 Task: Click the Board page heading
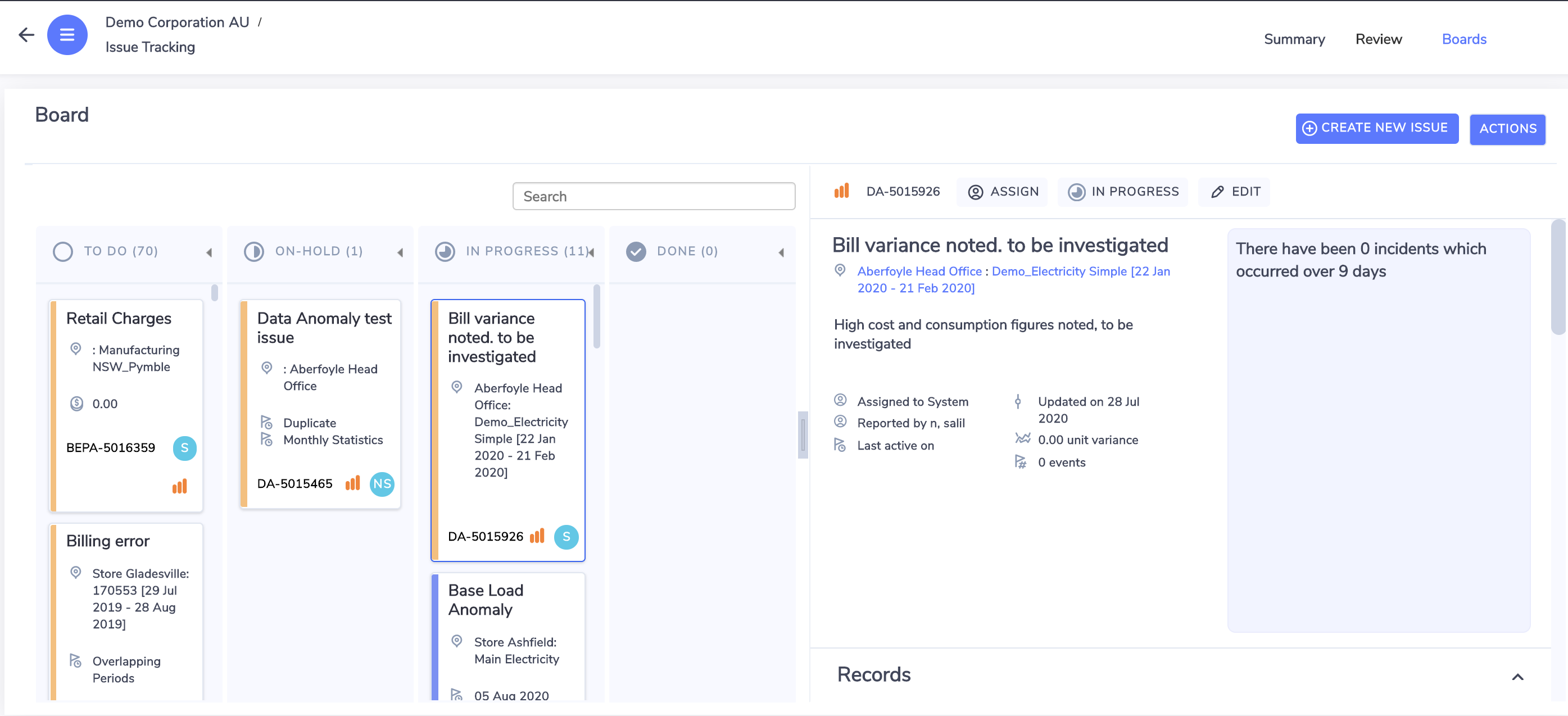pos(62,115)
